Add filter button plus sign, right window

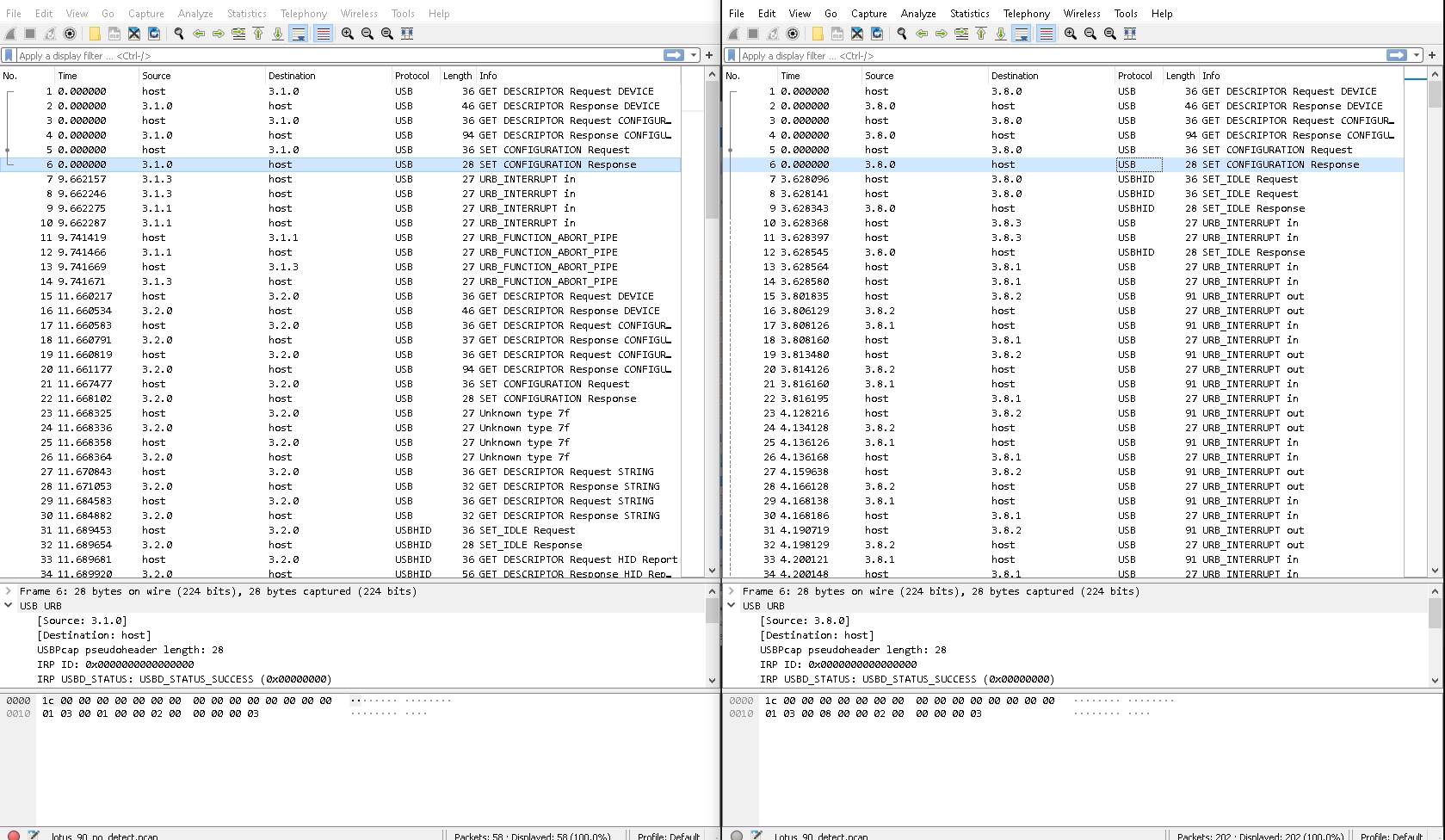[x=1432, y=55]
